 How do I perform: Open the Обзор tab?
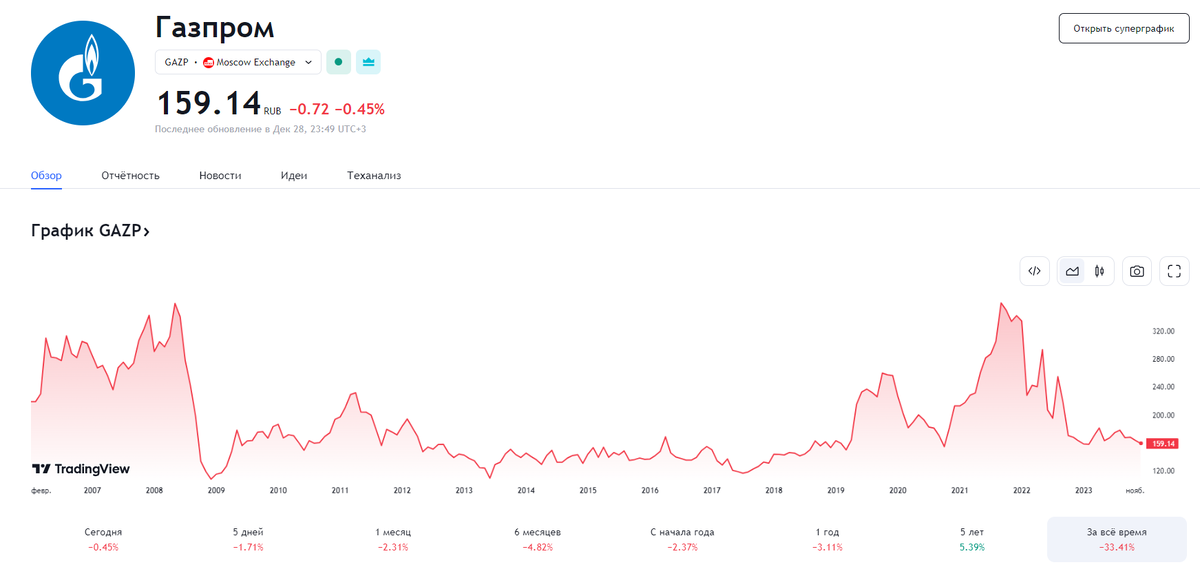pos(46,175)
